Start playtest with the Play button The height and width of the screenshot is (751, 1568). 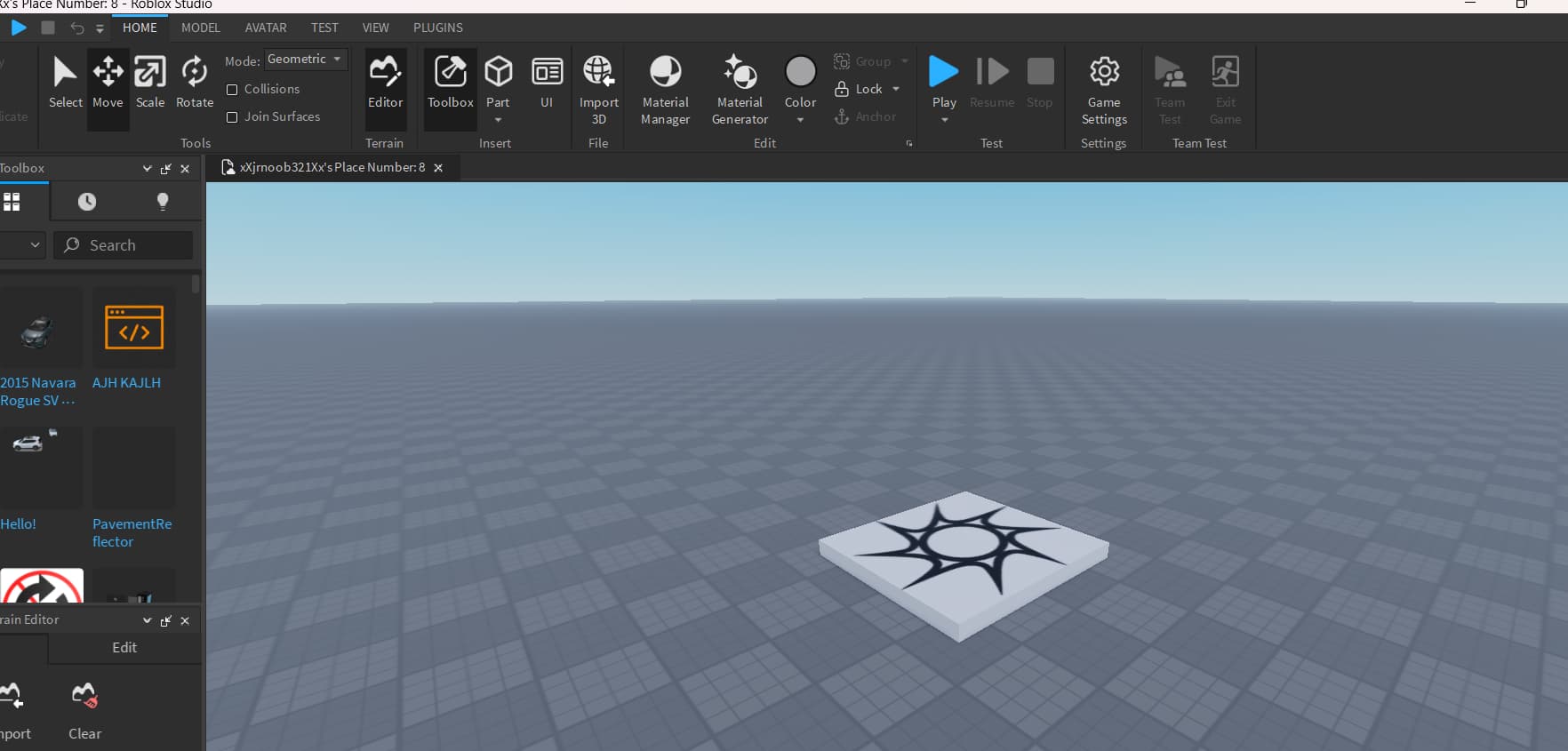[x=944, y=82]
